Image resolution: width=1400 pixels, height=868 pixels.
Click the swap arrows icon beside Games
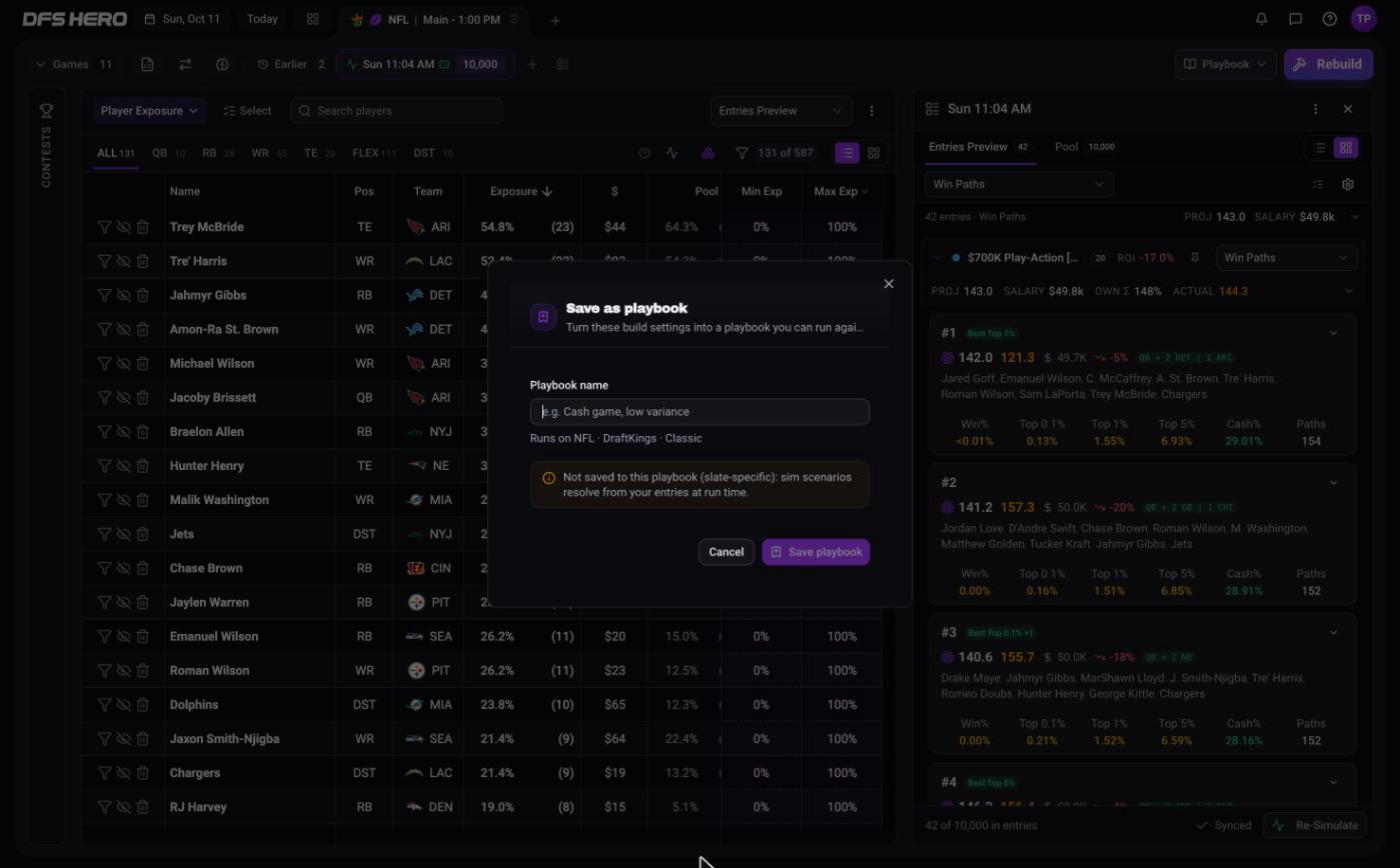pos(185,64)
